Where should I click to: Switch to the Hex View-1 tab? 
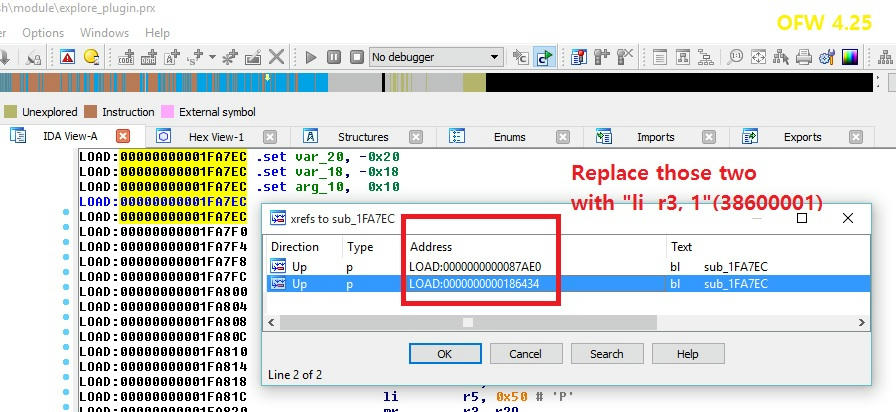pyautogui.click(x=217, y=137)
